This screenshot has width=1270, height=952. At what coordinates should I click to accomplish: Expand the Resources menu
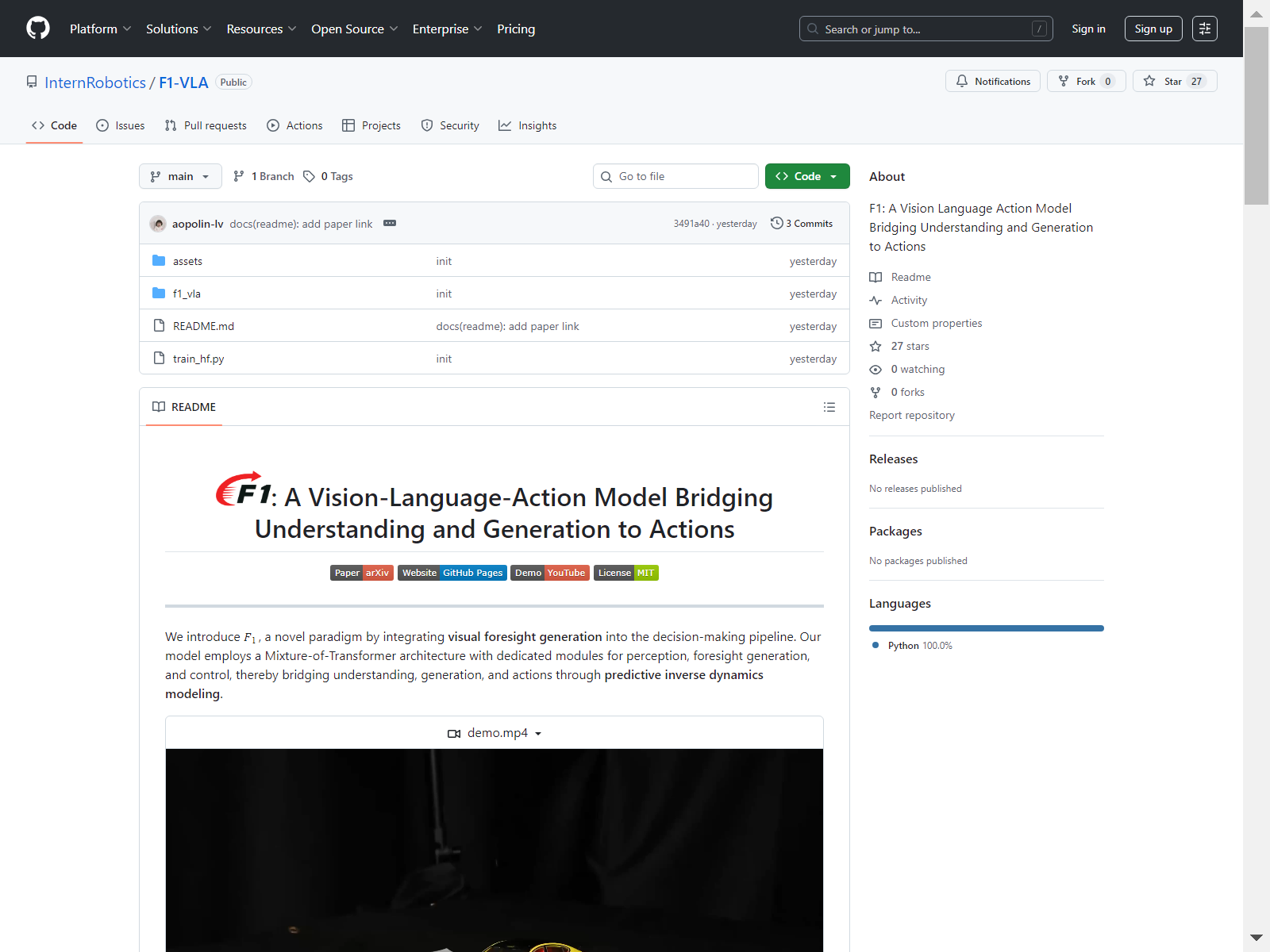261,29
